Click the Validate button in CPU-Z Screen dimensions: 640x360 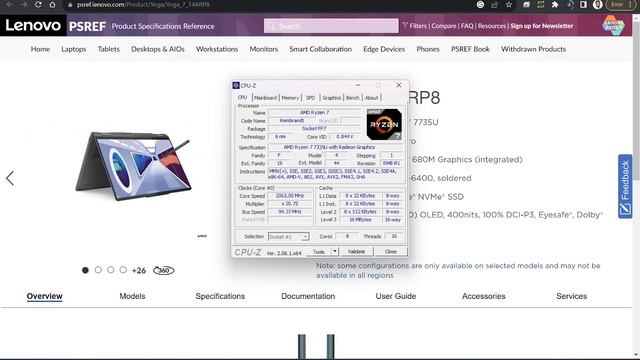point(356,251)
